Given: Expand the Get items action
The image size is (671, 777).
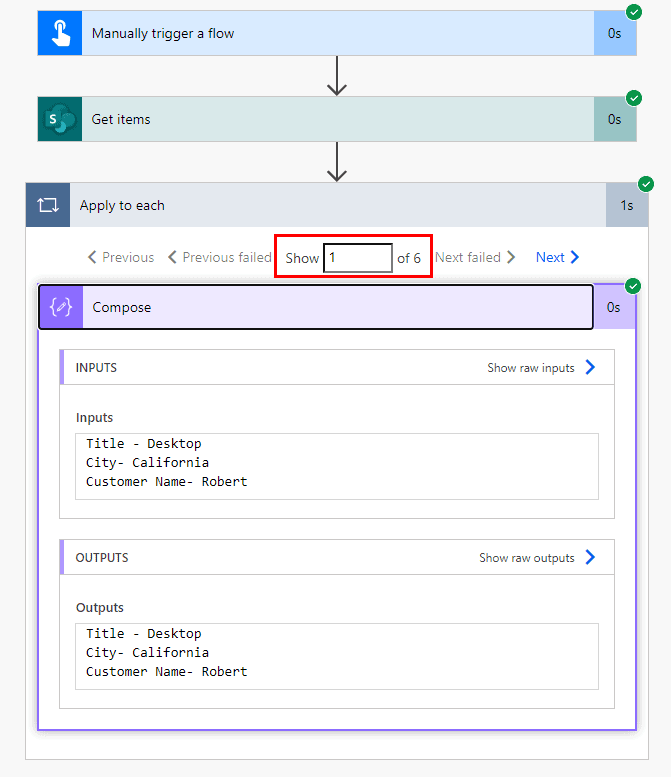Looking at the screenshot, I should click(x=337, y=119).
